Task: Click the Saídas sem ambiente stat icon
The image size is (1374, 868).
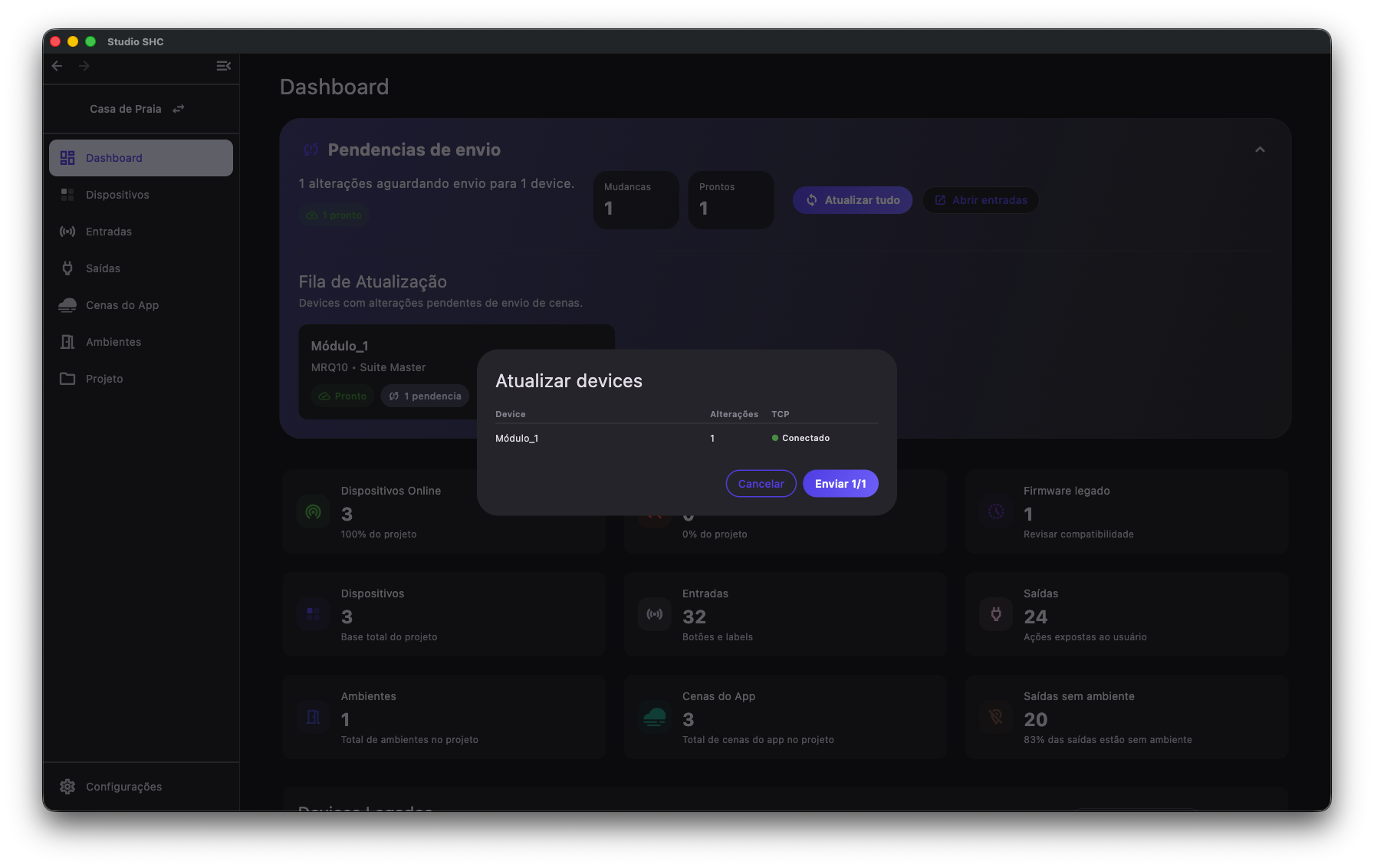Action: [996, 717]
